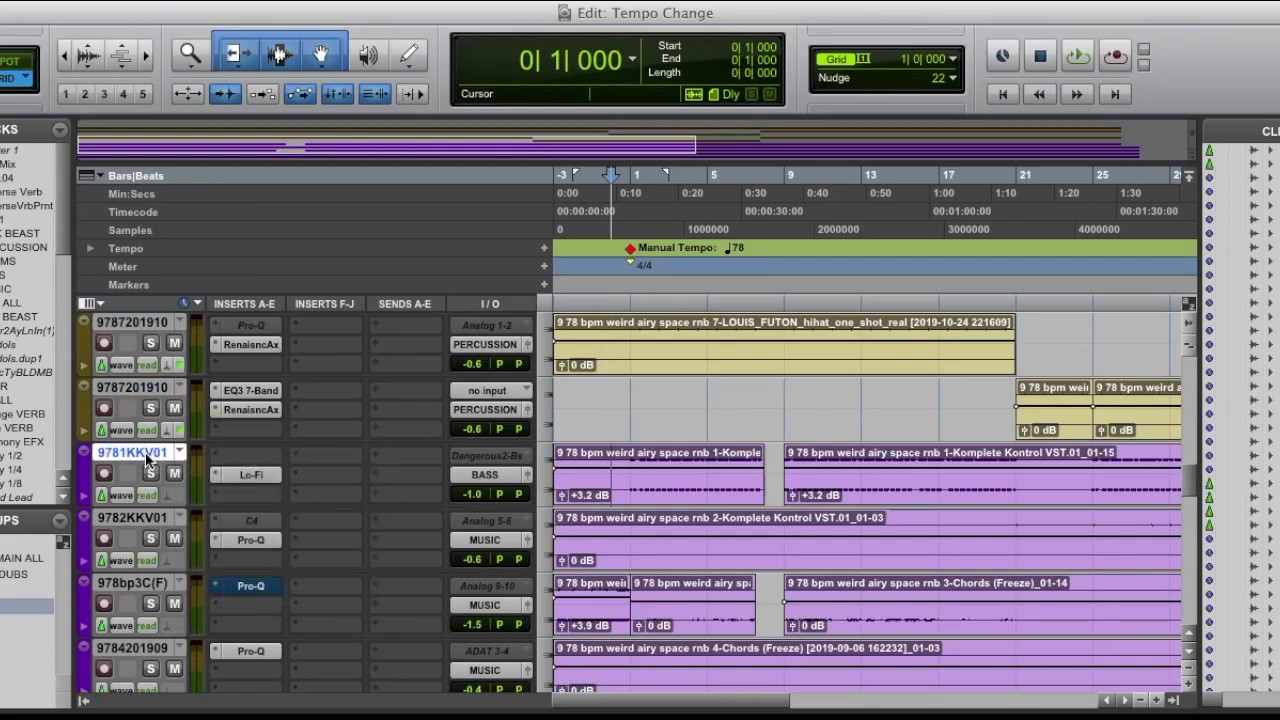Open the 'no input' input selector
Image resolution: width=1280 pixels, height=720 pixels.
click(x=491, y=390)
